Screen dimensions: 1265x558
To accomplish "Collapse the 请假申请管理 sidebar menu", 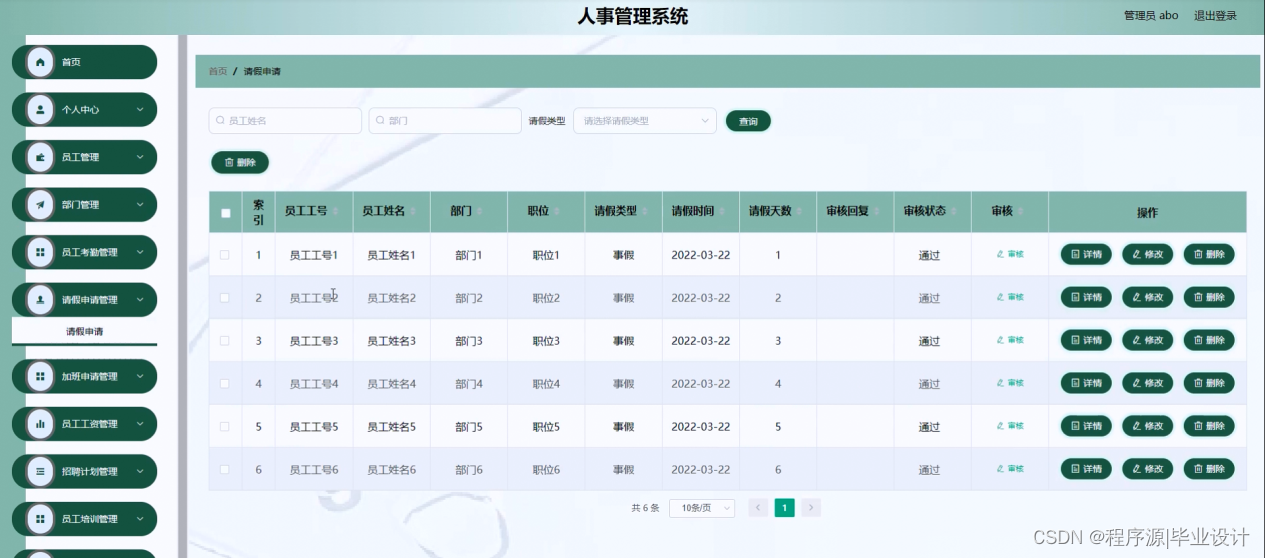I will 84,300.
